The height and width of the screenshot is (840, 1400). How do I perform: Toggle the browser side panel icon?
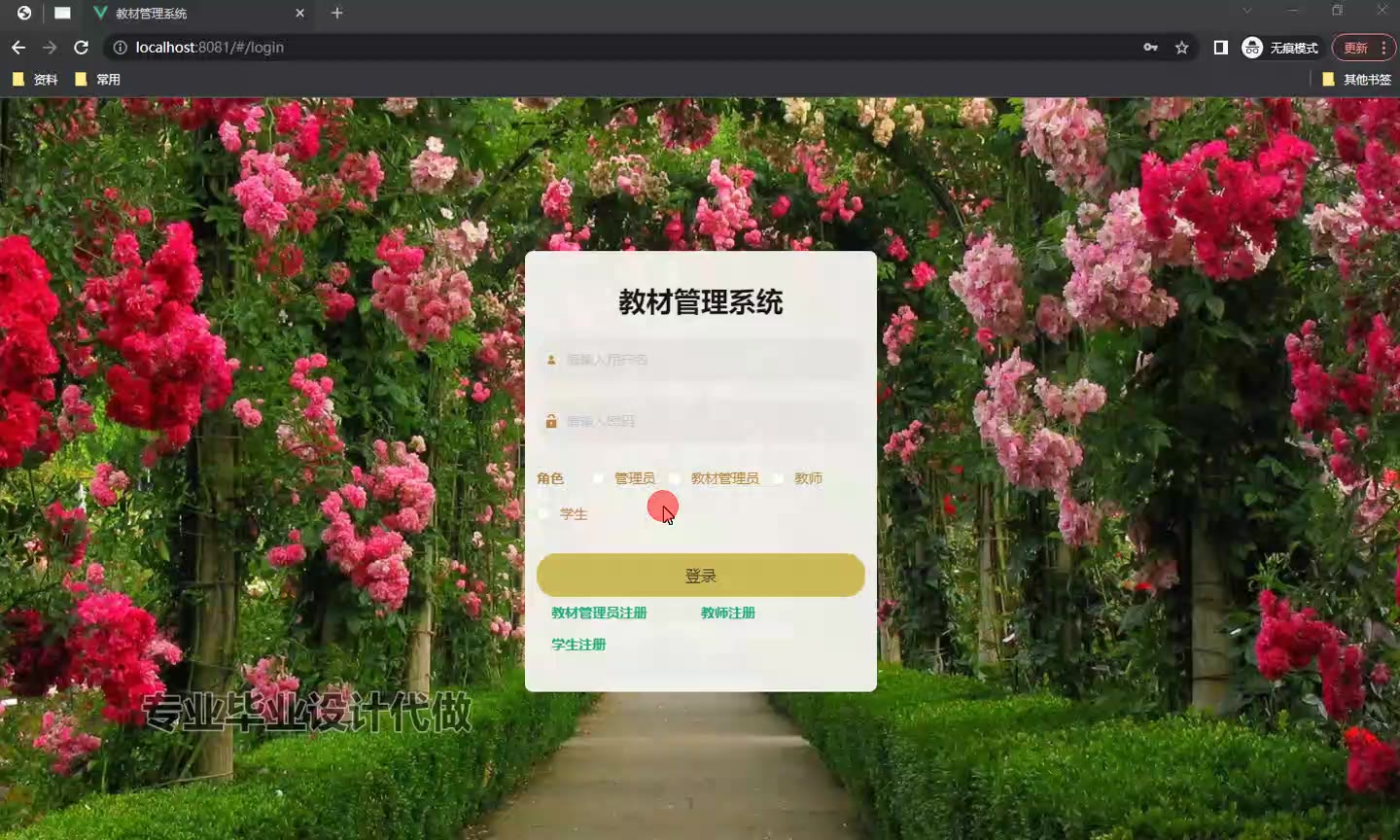[1221, 47]
